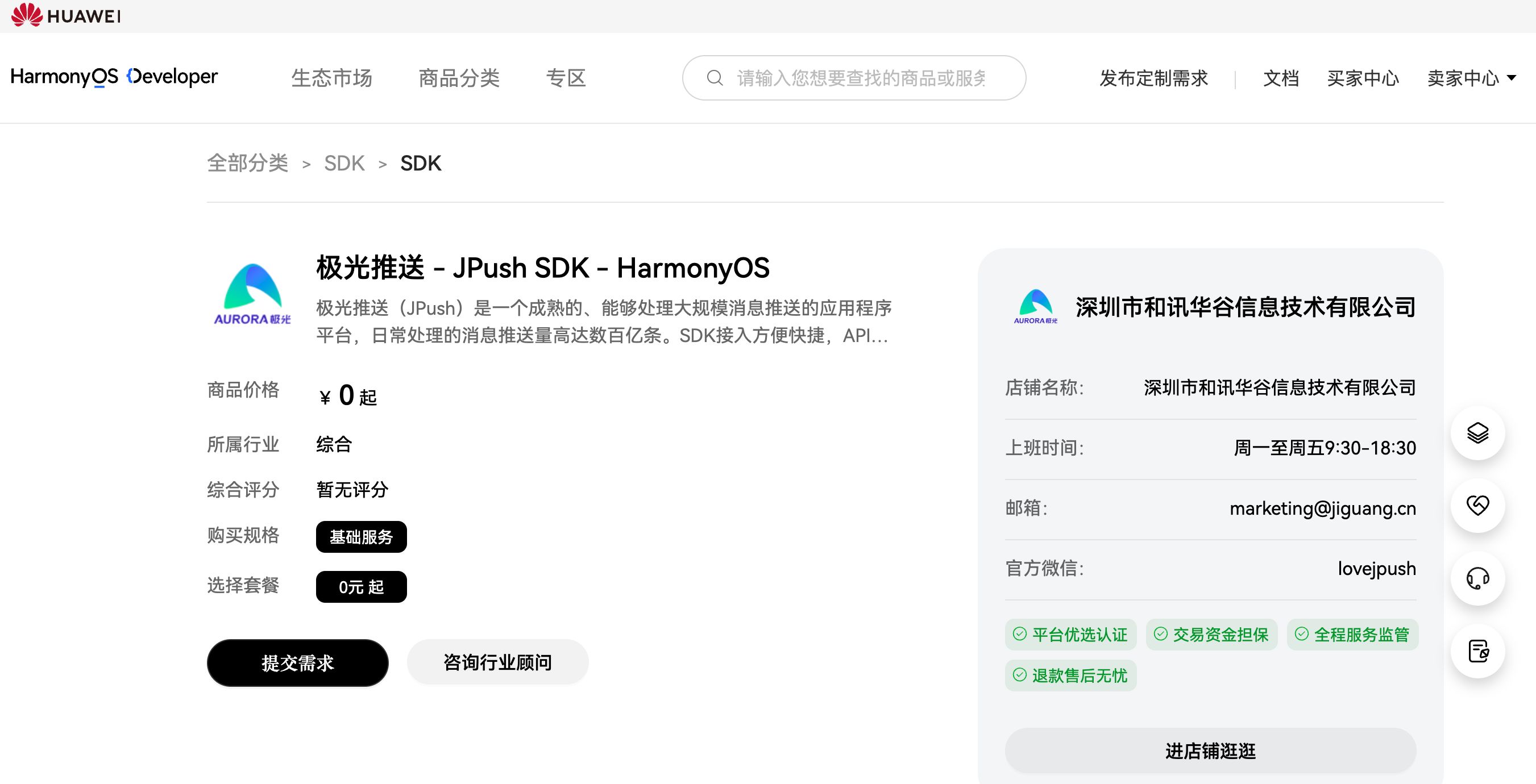The image size is (1536, 784).
Task: Click the 咨询行业顾问 button
Action: coord(497,662)
